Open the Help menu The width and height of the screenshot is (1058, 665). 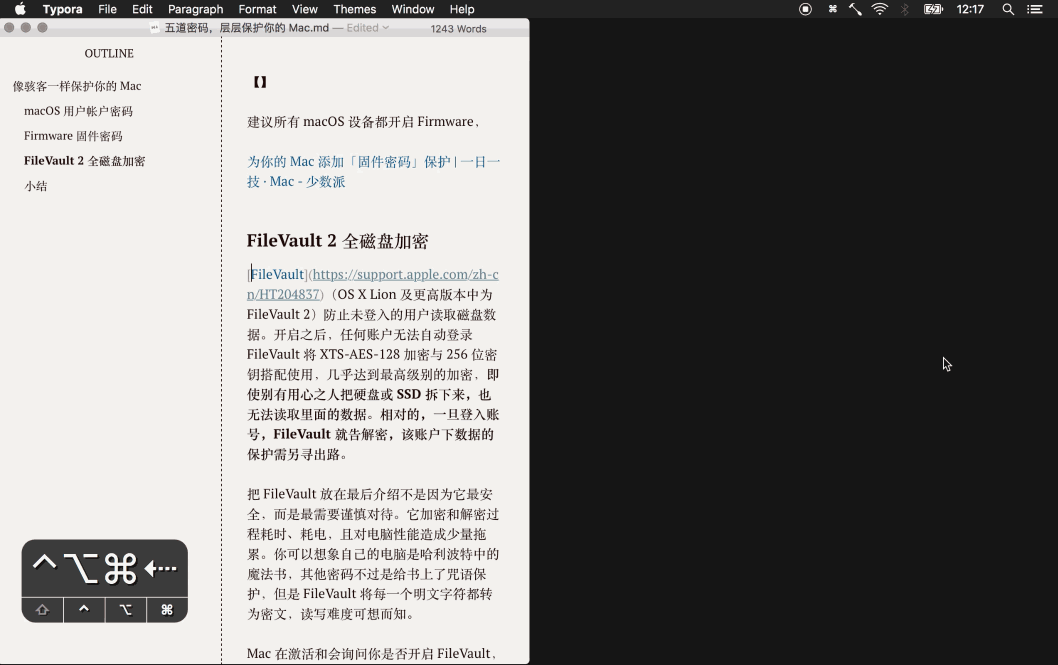(x=462, y=9)
